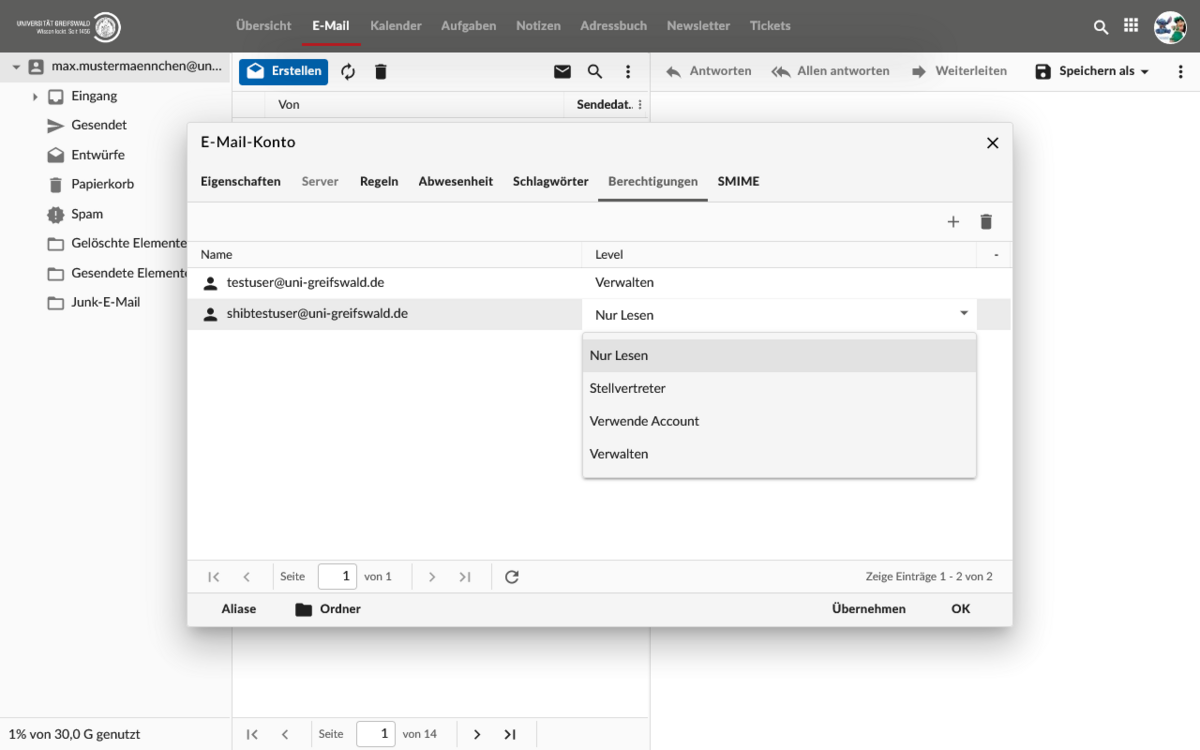Expand the Eingang folder tree
The width and height of the screenshot is (1200, 750).
[35, 97]
